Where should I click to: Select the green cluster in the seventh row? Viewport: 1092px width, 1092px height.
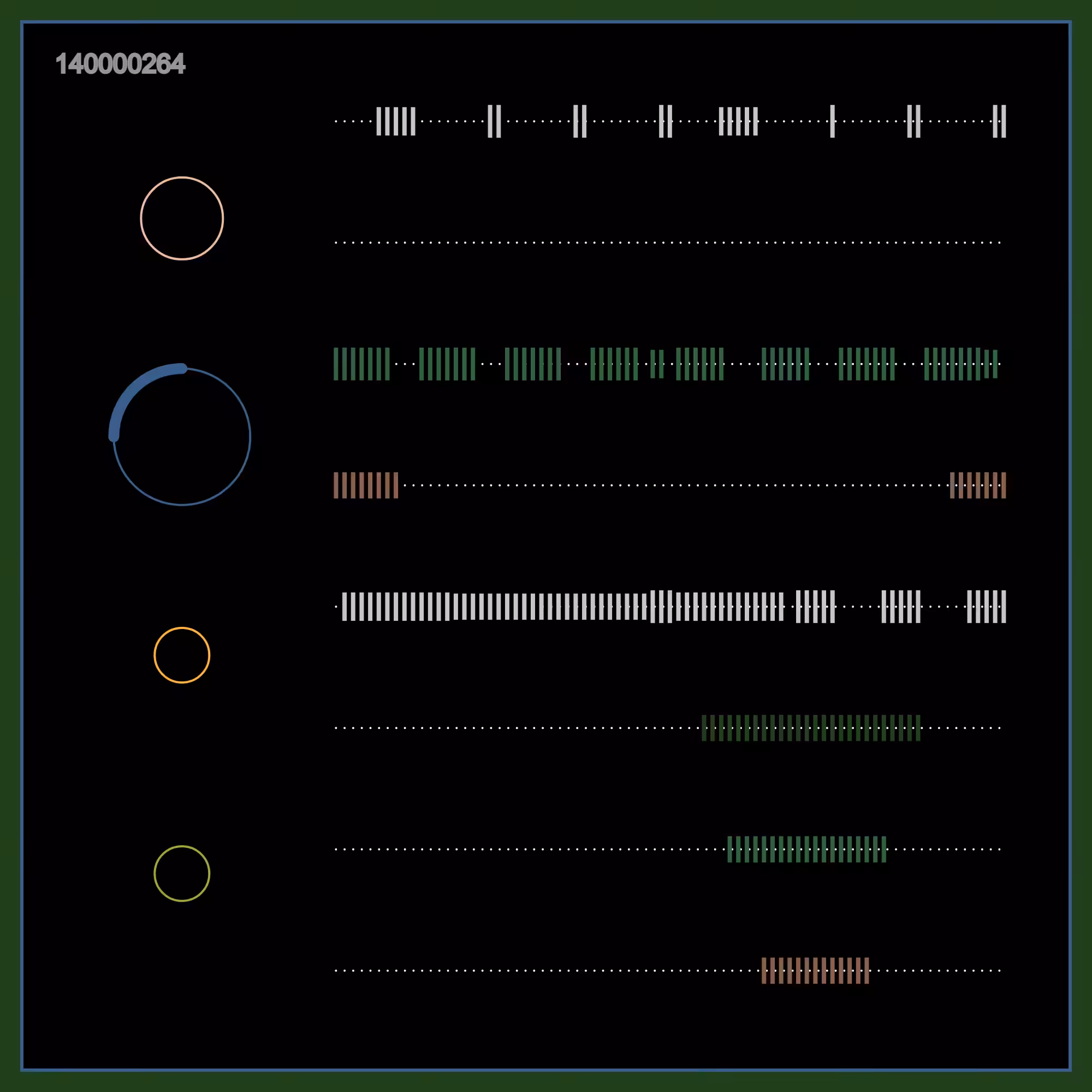[806, 849]
